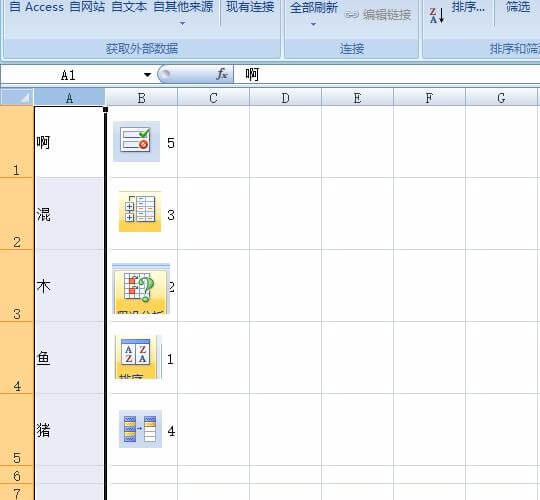Select the group outline picture in B2
The width and height of the screenshot is (540, 500).
[x=140, y=211]
